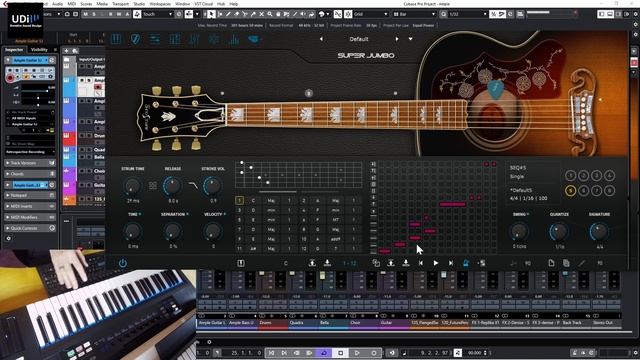Open the Transport menu

120,4
